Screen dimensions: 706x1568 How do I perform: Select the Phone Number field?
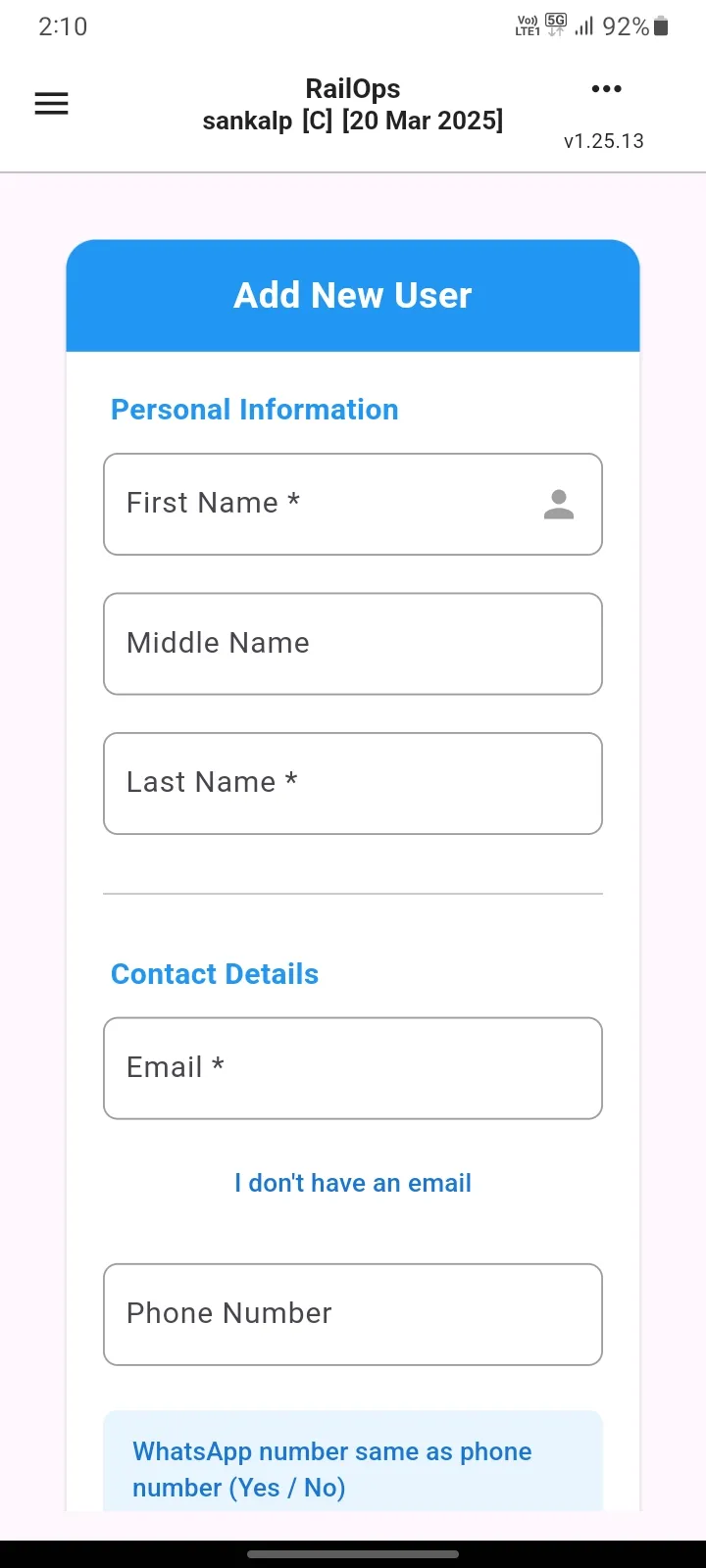pyautogui.click(x=353, y=1314)
